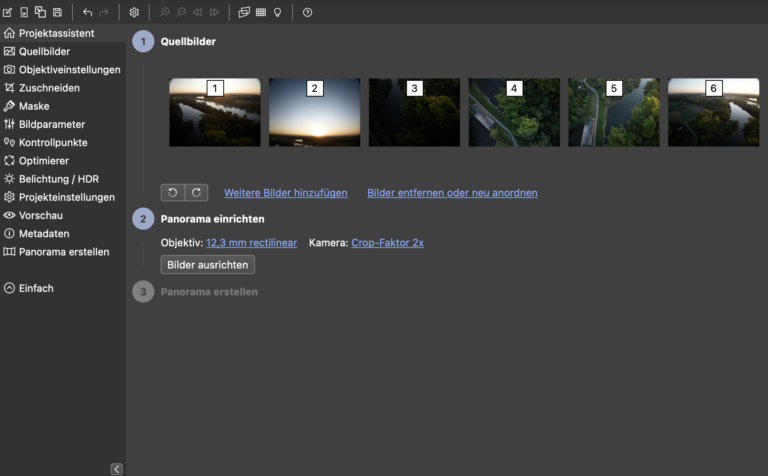Open help with the question mark icon

307,12
